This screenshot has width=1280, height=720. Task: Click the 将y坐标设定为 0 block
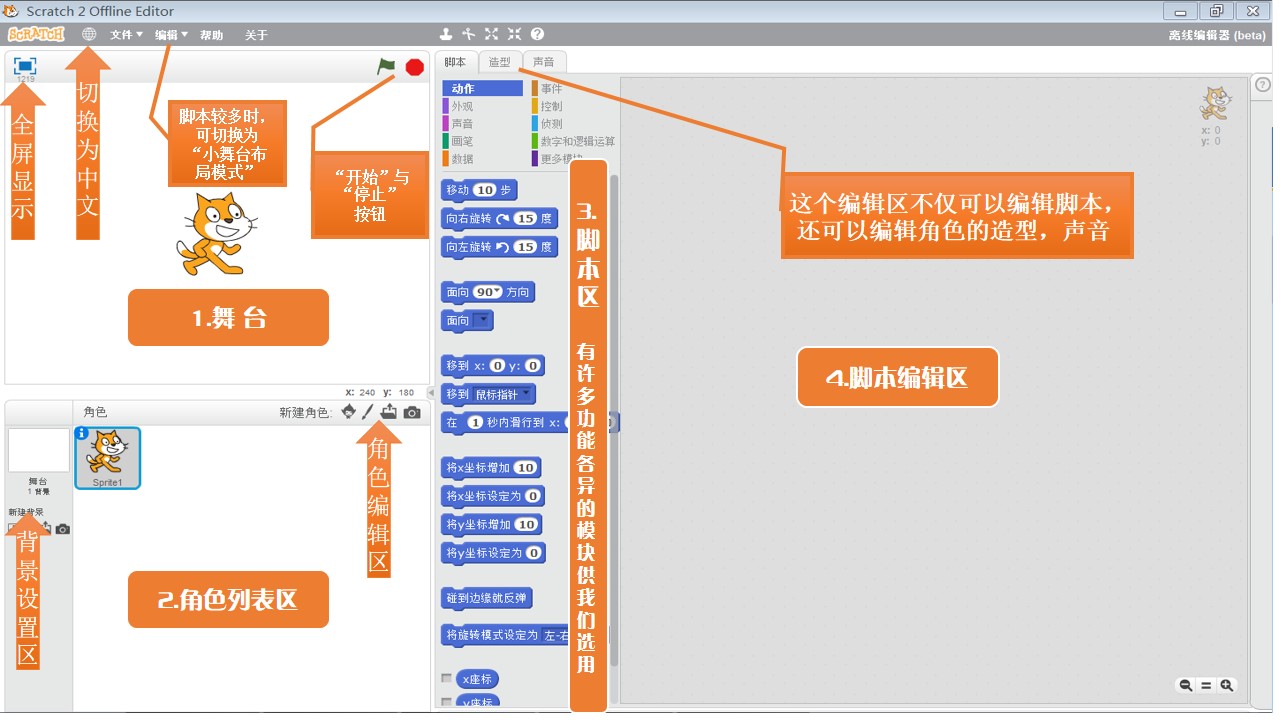pyautogui.click(x=492, y=553)
